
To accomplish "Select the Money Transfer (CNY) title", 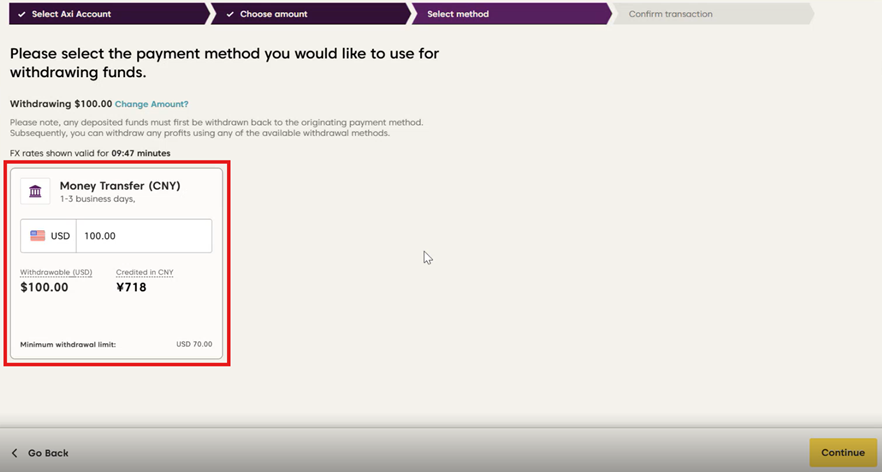I will pos(120,185).
